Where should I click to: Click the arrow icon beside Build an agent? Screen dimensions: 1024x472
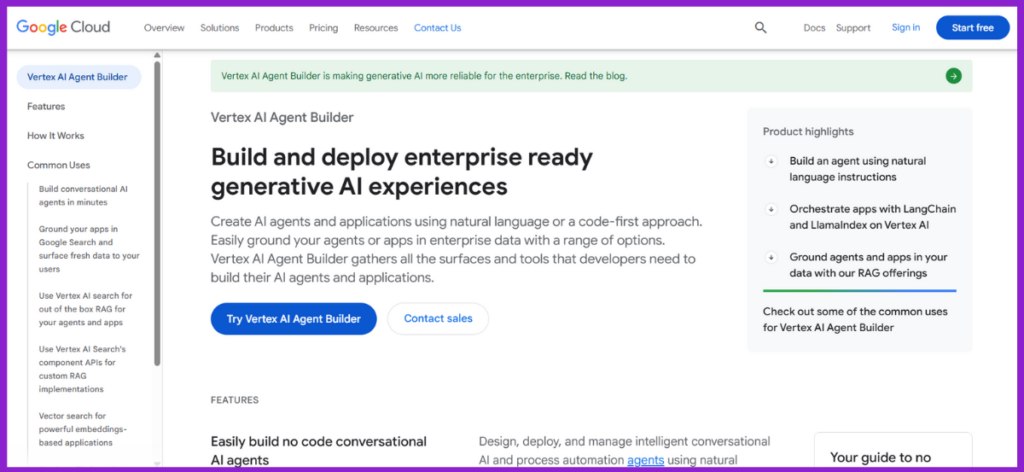coord(771,161)
